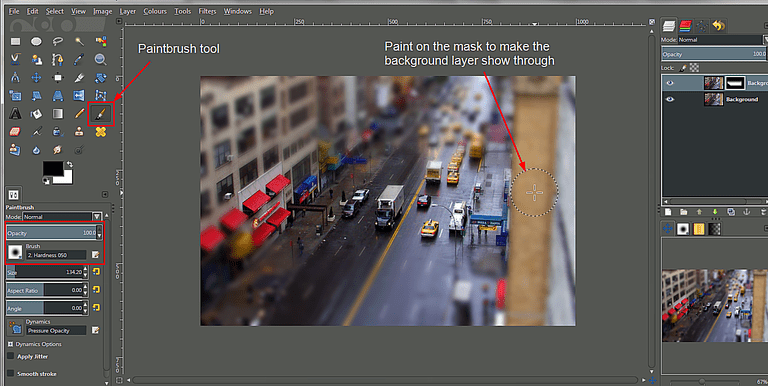Screen dimensions: 768x386
Task: Open the Paintbrush Mode dropdown
Action: click(x=62, y=217)
